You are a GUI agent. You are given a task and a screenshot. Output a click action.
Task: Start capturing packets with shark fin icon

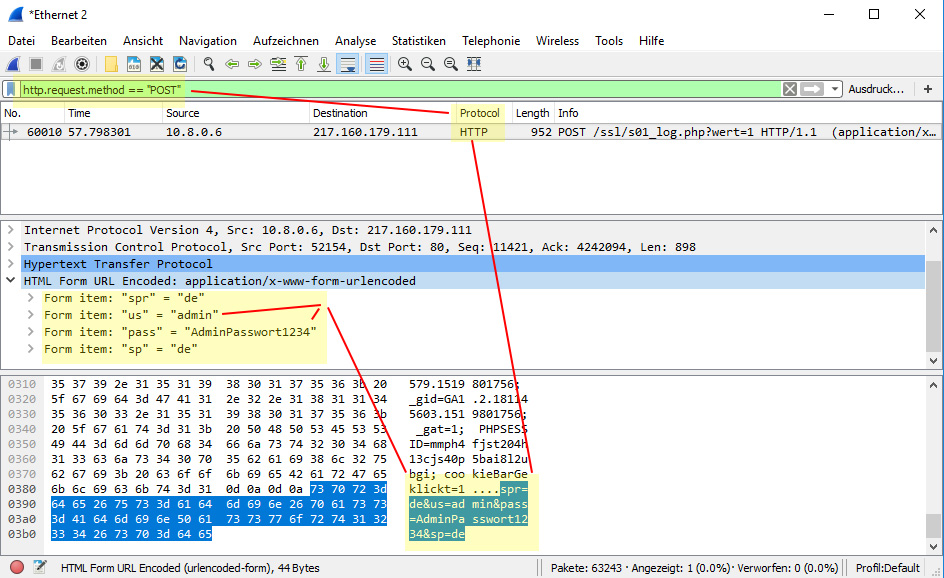pyautogui.click(x=13, y=64)
